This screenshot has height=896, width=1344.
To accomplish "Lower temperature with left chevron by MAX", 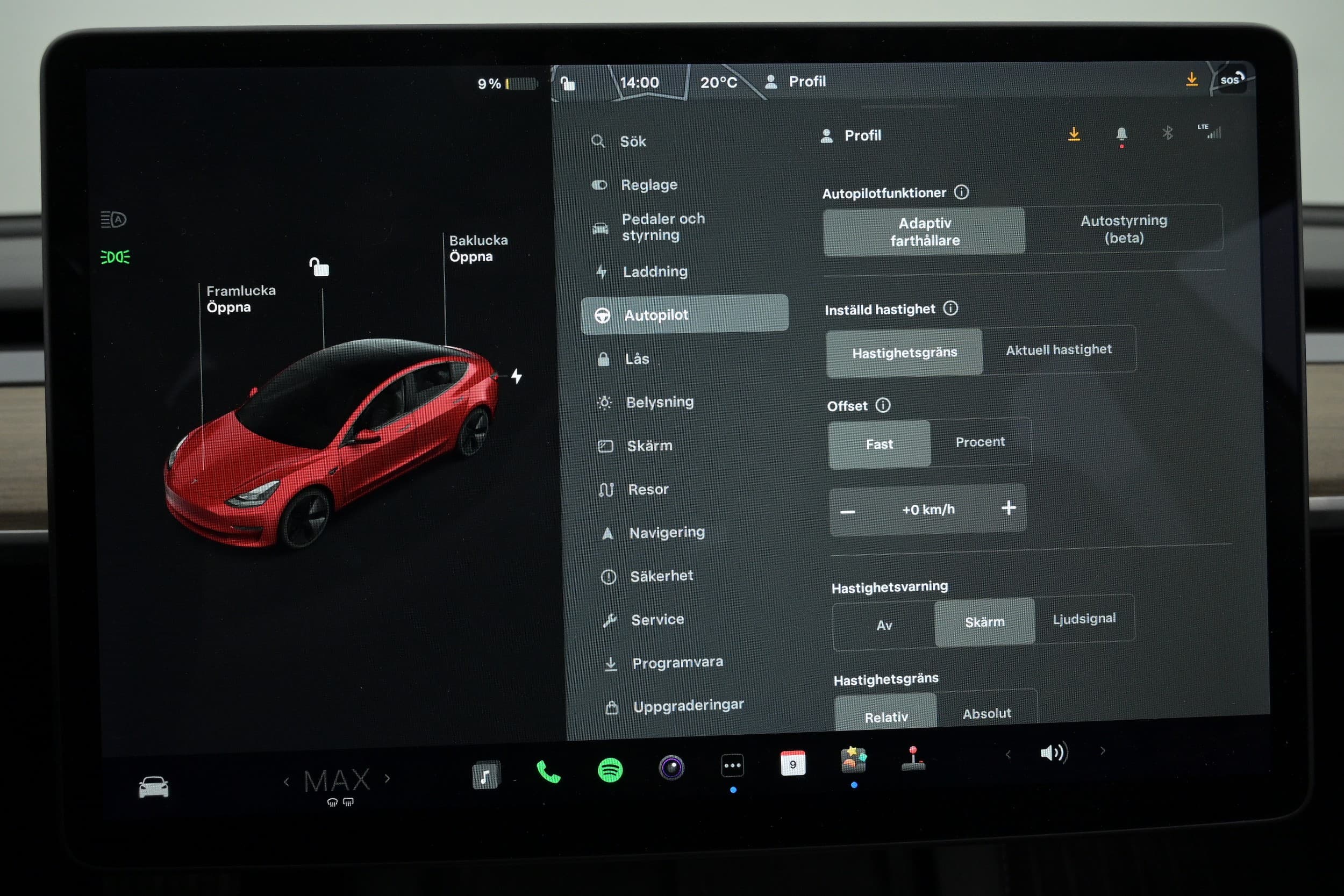I will point(287,782).
